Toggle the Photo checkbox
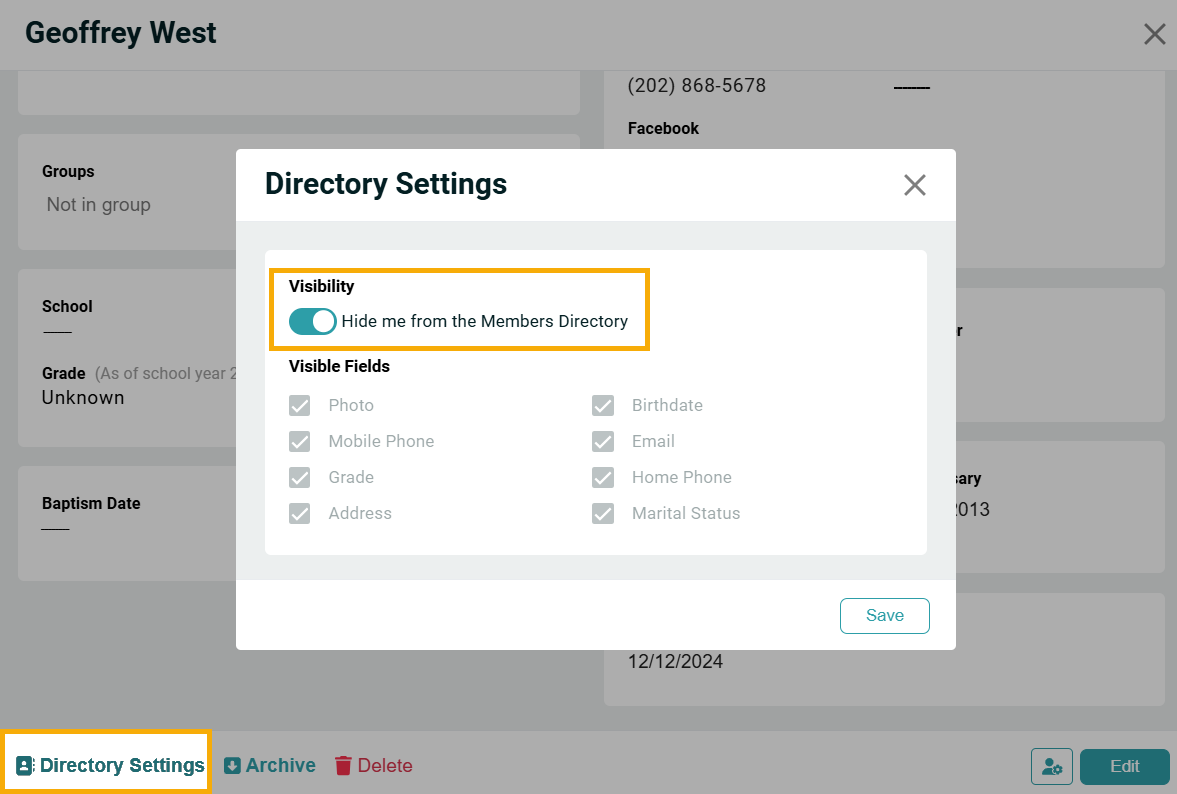 [300, 405]
